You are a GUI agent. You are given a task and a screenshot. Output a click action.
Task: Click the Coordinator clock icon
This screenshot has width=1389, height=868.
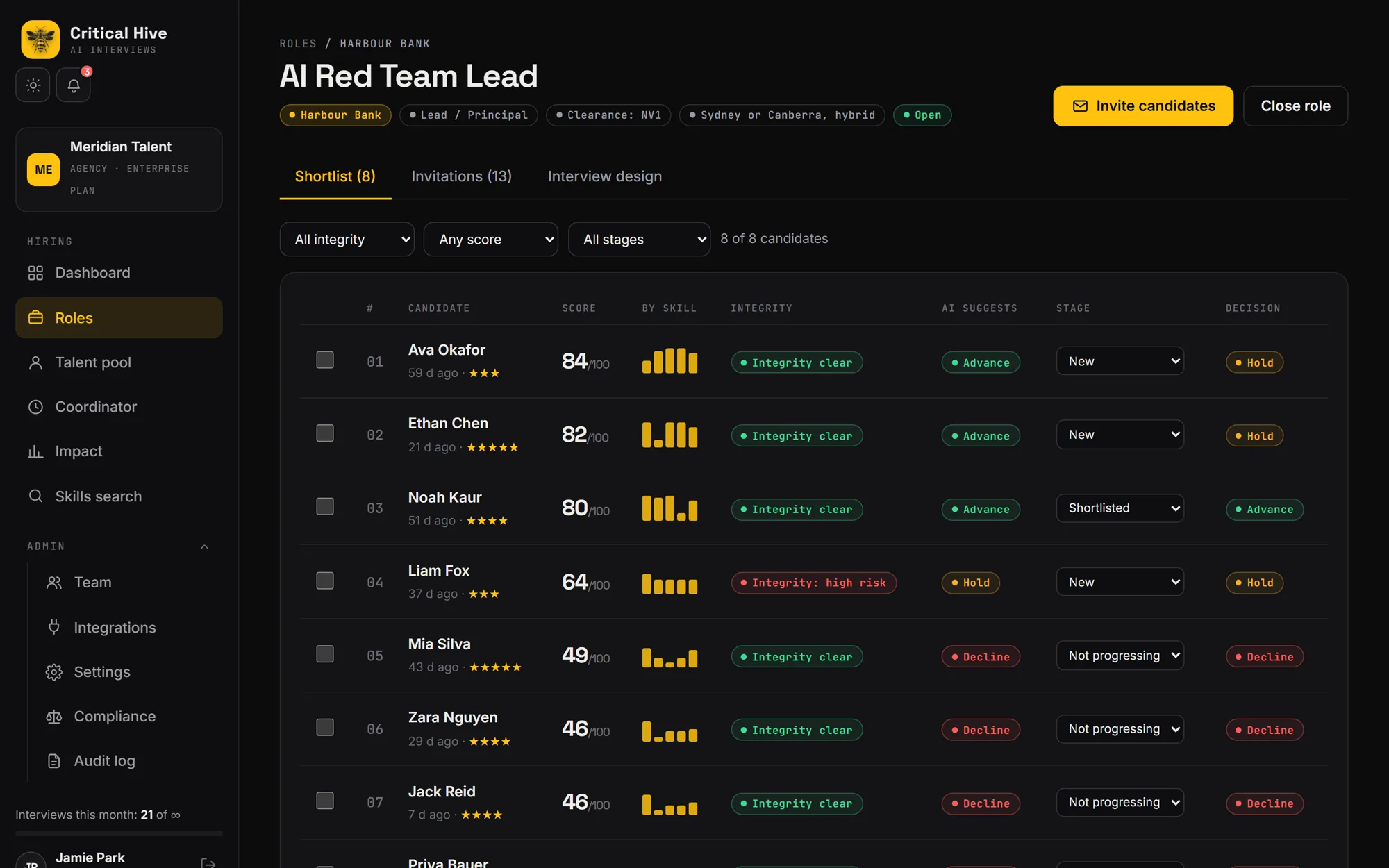click(x=35, y=407)
